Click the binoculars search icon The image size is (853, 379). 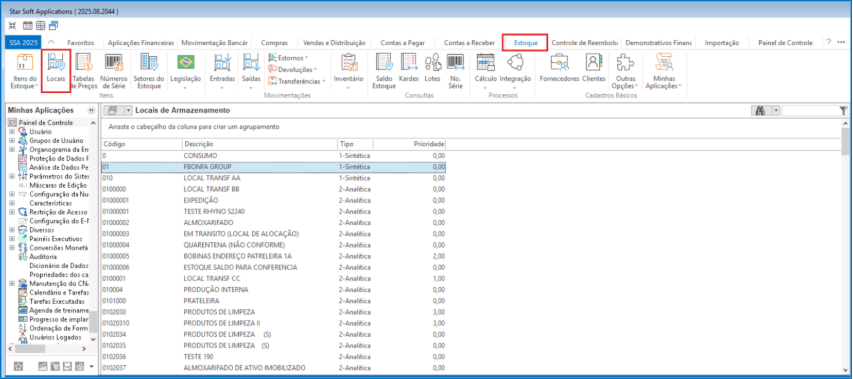click(760, 110)
